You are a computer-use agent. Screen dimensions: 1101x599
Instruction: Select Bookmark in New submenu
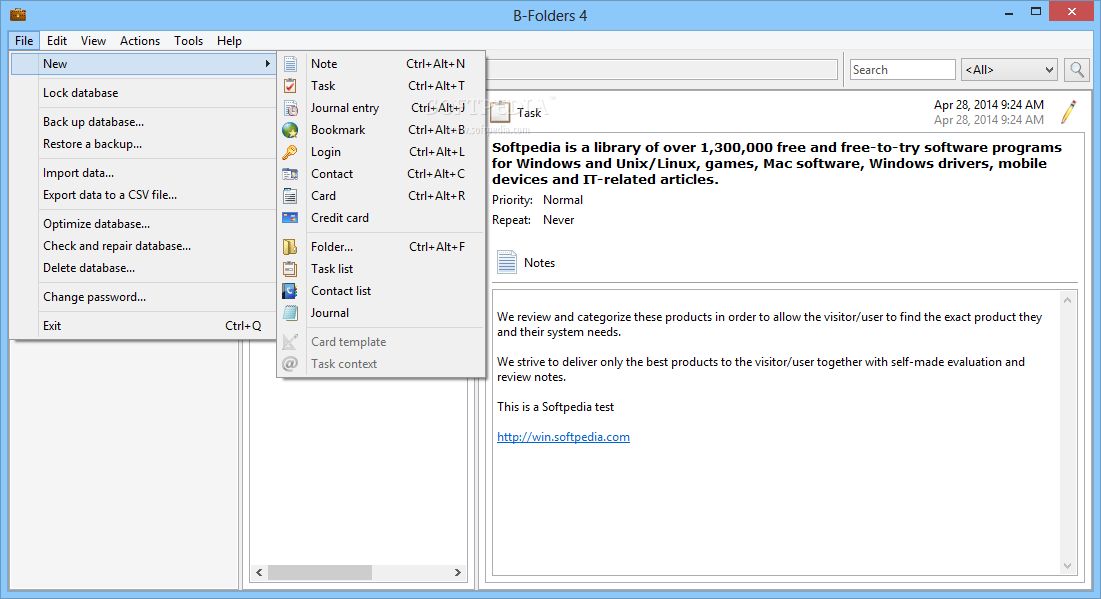click(x=381, y=130)
